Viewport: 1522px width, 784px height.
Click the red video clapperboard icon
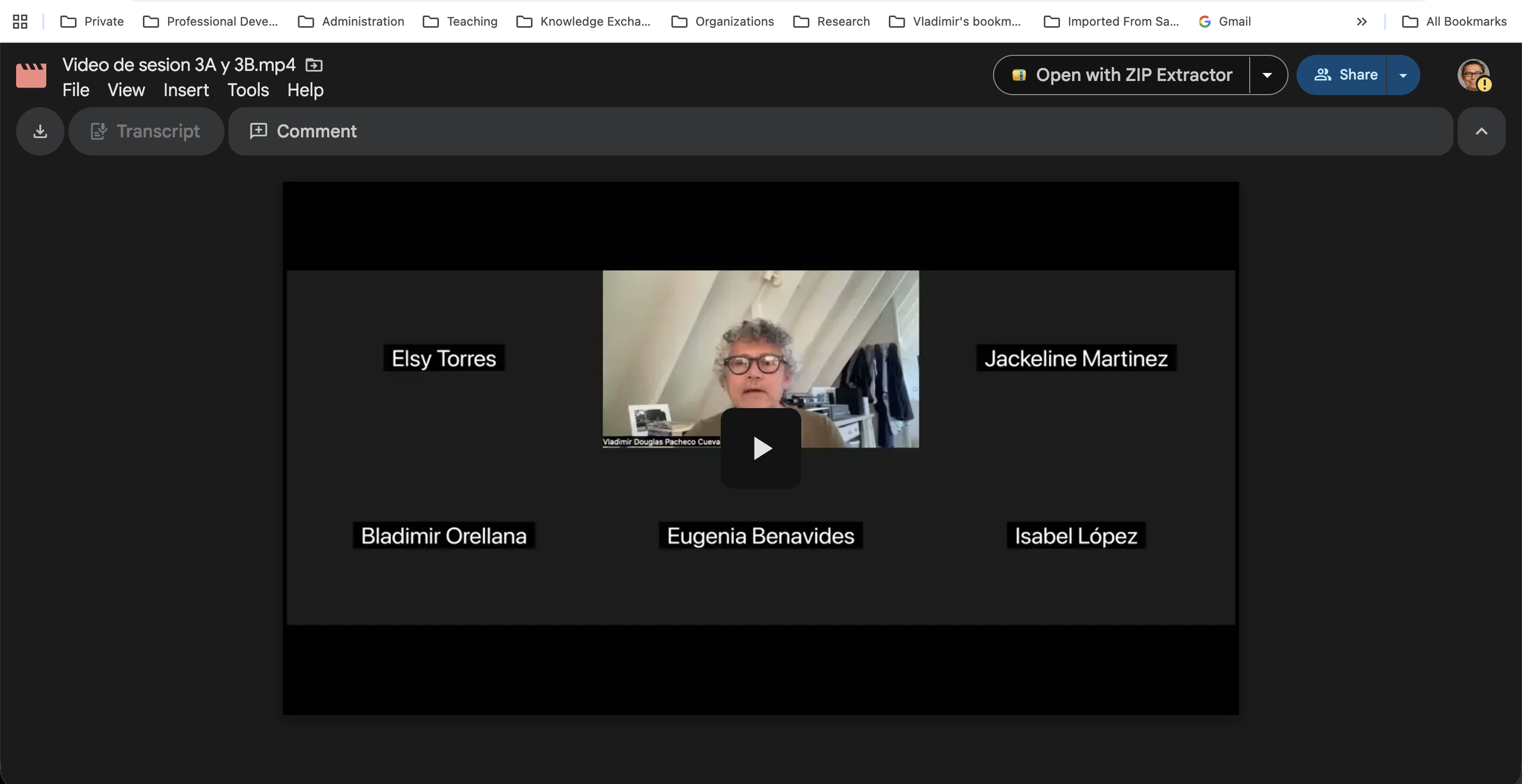[x=31, y=75]
